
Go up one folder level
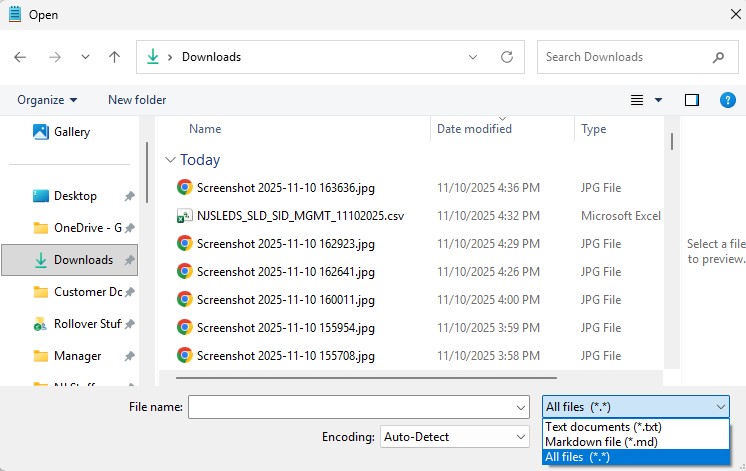click(x=114, y=57)
